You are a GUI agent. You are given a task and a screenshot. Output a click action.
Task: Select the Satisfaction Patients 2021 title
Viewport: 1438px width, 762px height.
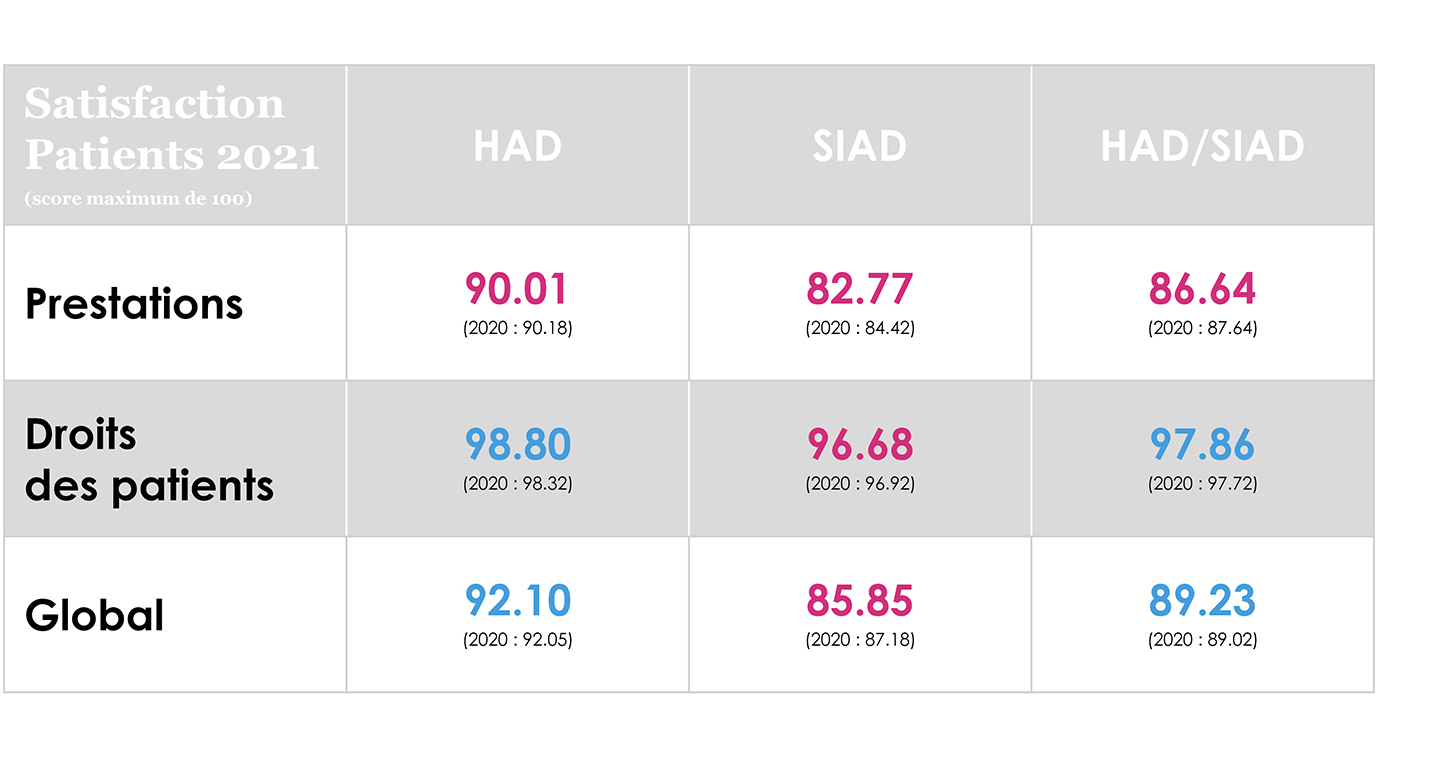coord(171,129)
